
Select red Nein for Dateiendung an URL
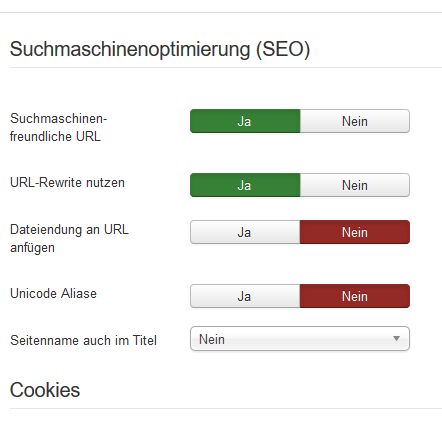355,232
